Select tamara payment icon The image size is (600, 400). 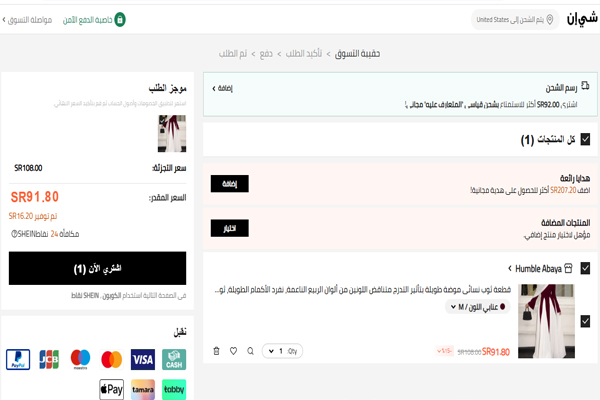[x=143, y=390]
